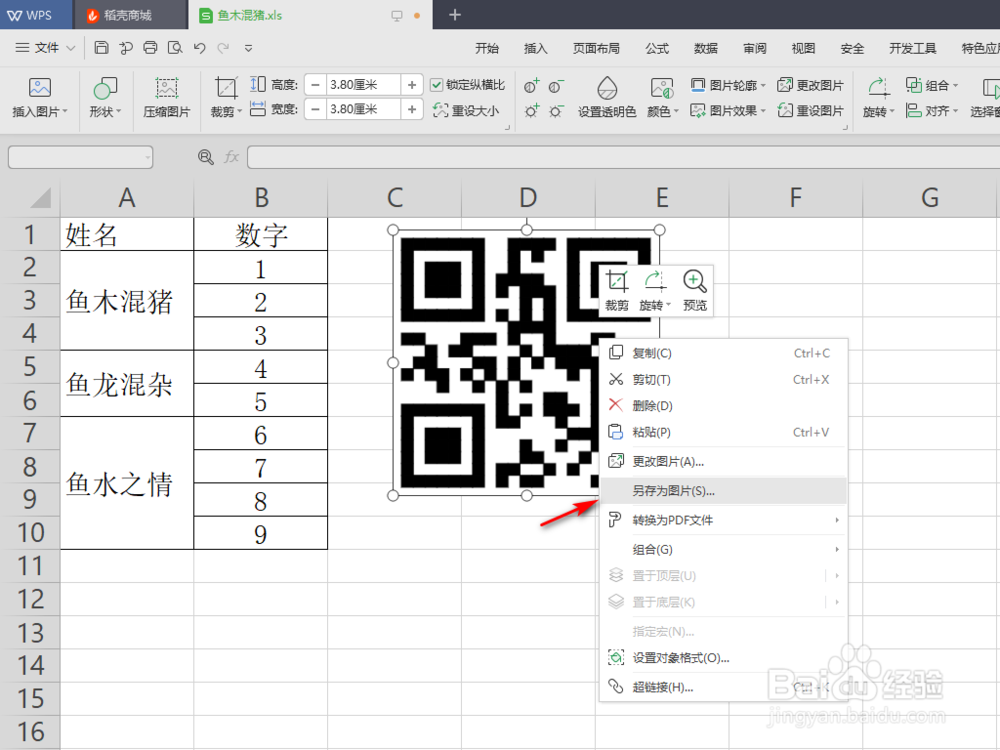The width and height of the screenshot is (1000, 750).
Task: Open the Name Box dropdown
Action: click(x=148, y=157)
